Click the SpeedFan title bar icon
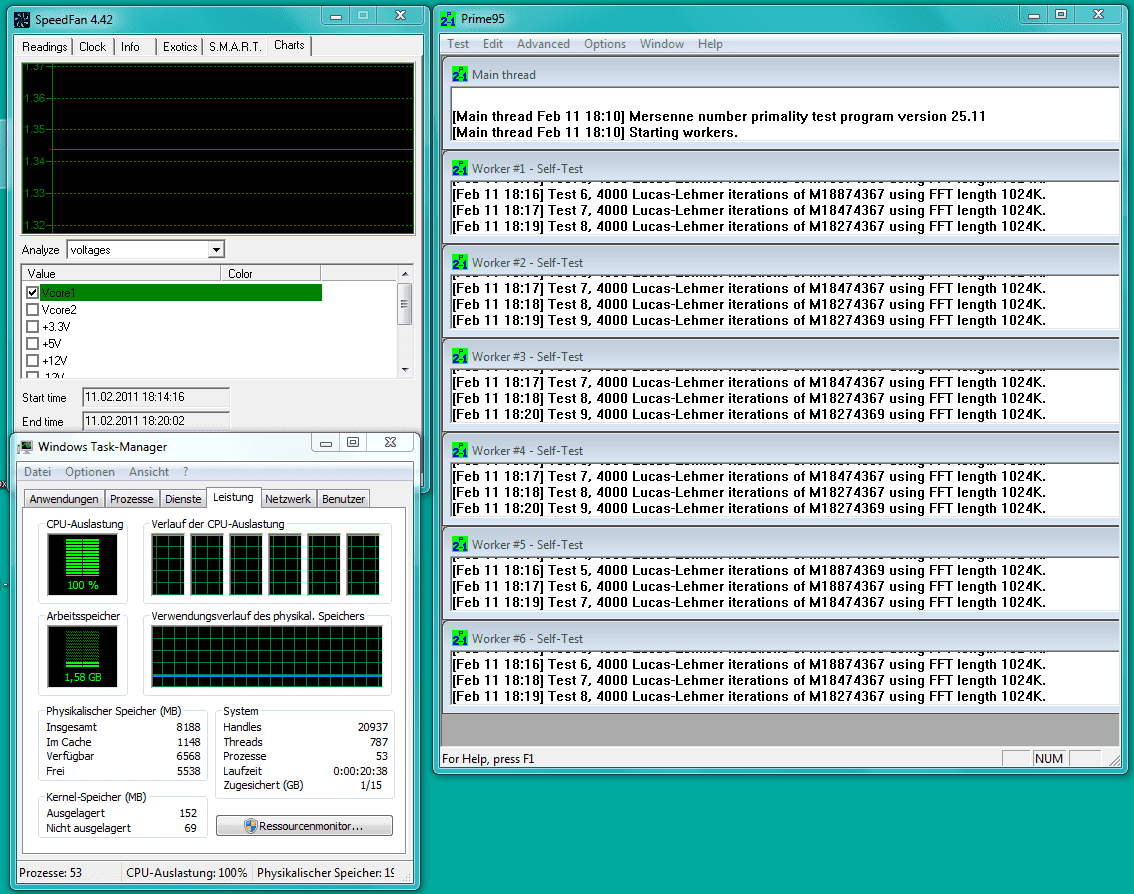The height and width of the screenshot is (894, 1134). pyautogui.click(x=22, y=18)
